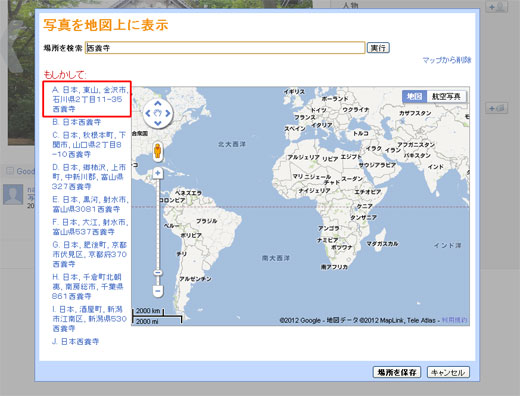Screen dimensions: 520x396
Task: Choose result B 日本西養寺
Action: point(77,122)
